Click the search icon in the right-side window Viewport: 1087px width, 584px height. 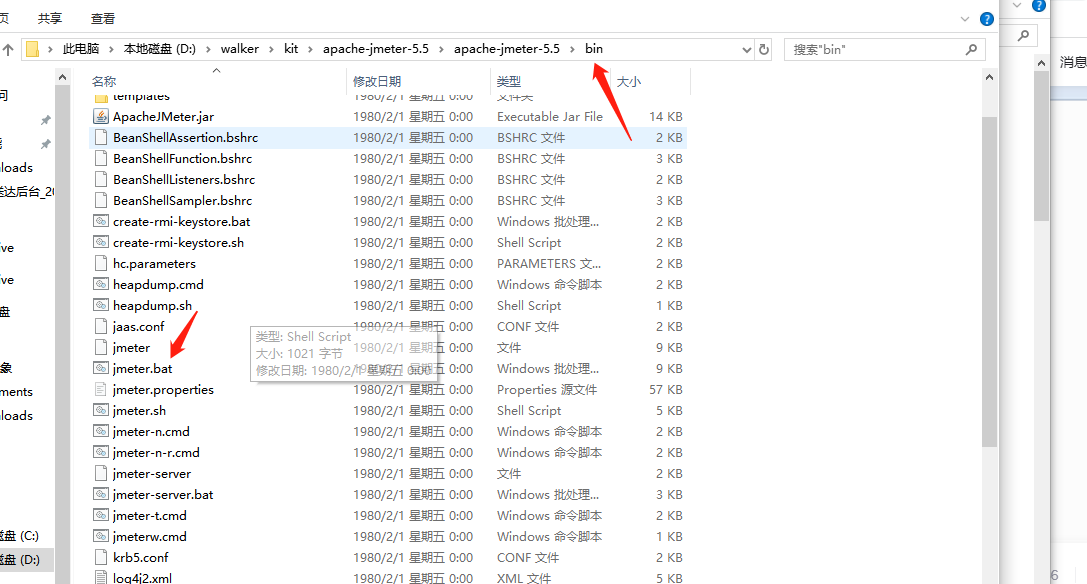coord(1023,35)
